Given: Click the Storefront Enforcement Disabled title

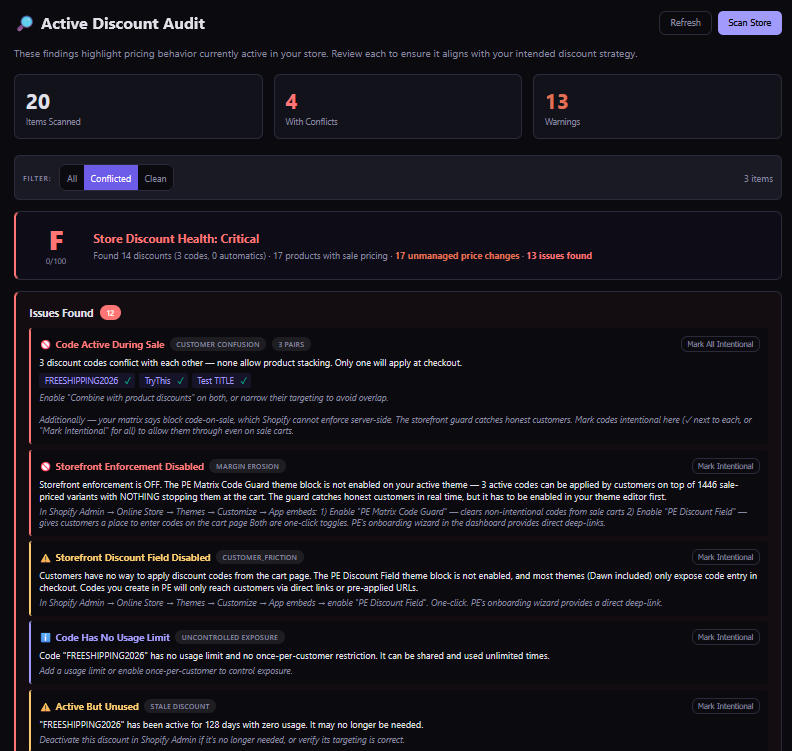Looking at the screenshot, I should (x=130, y=467).
